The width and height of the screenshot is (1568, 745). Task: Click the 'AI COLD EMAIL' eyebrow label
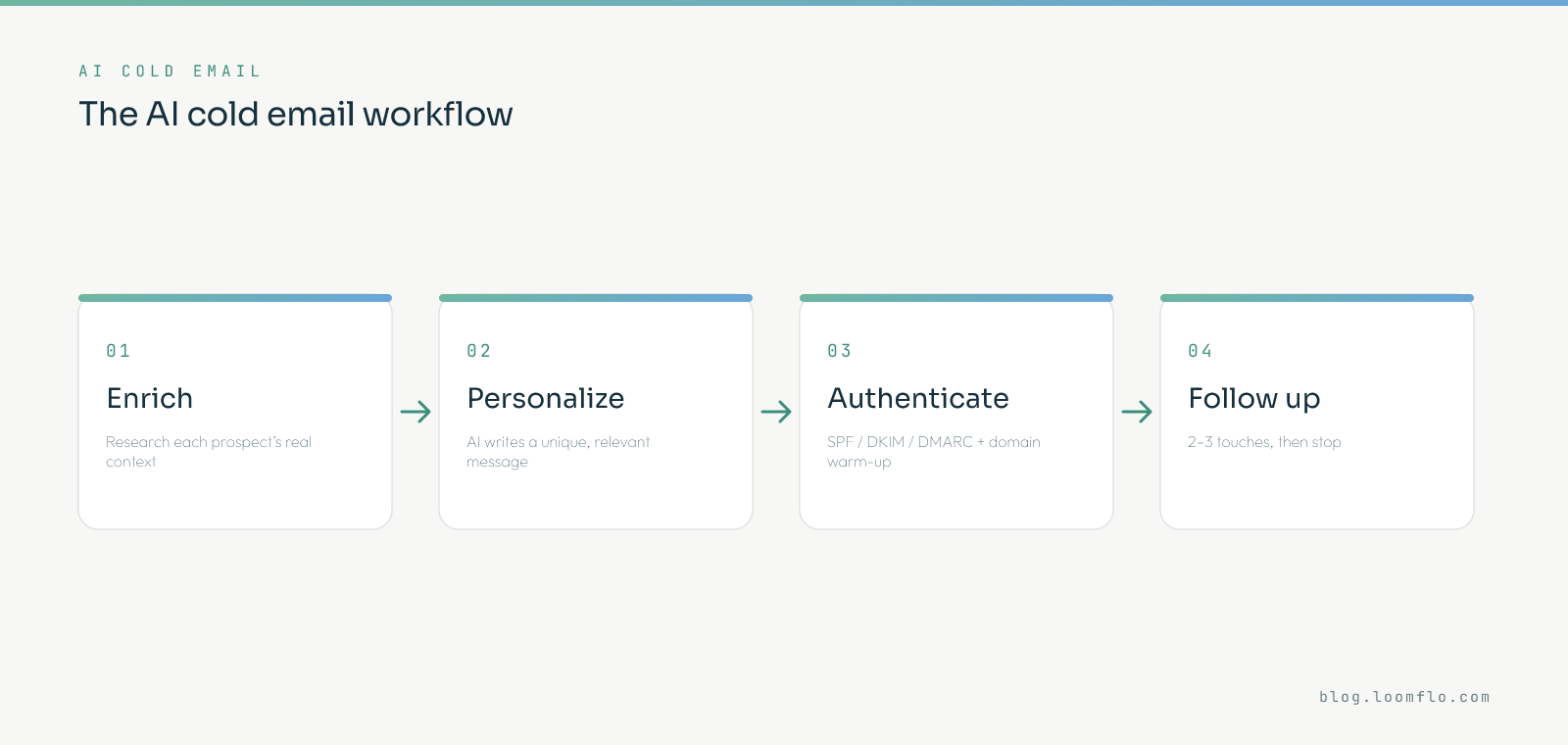(170, 72)
